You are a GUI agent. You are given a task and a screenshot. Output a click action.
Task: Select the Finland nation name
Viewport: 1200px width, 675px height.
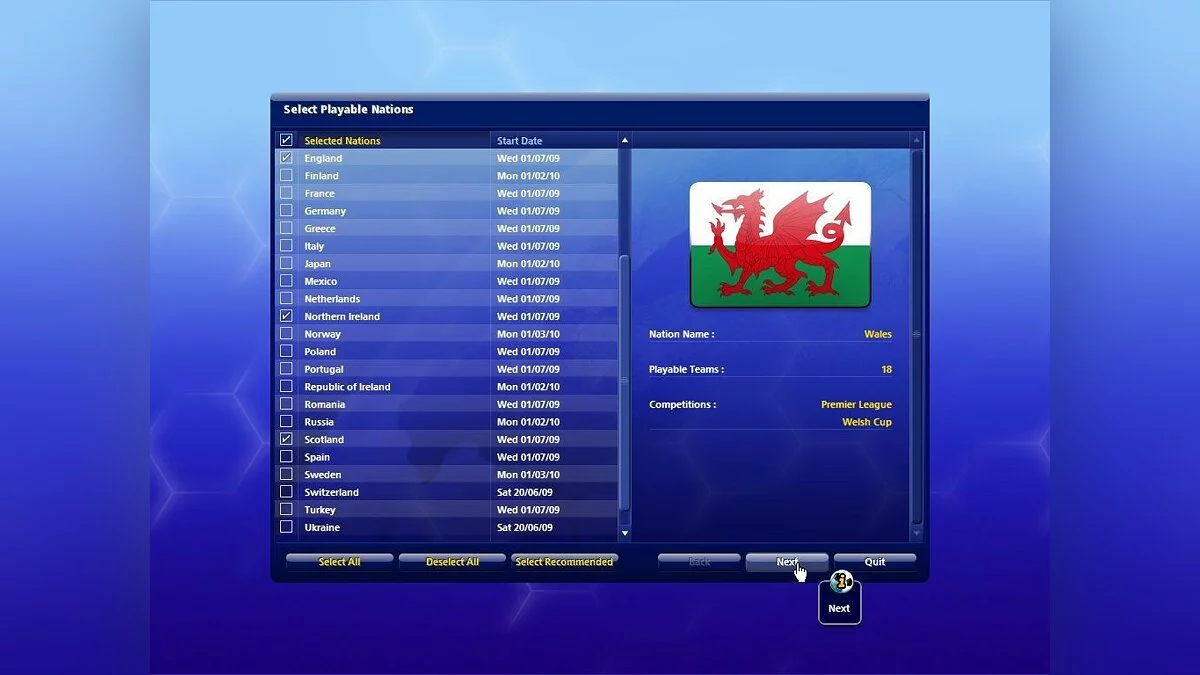(321, 176)
